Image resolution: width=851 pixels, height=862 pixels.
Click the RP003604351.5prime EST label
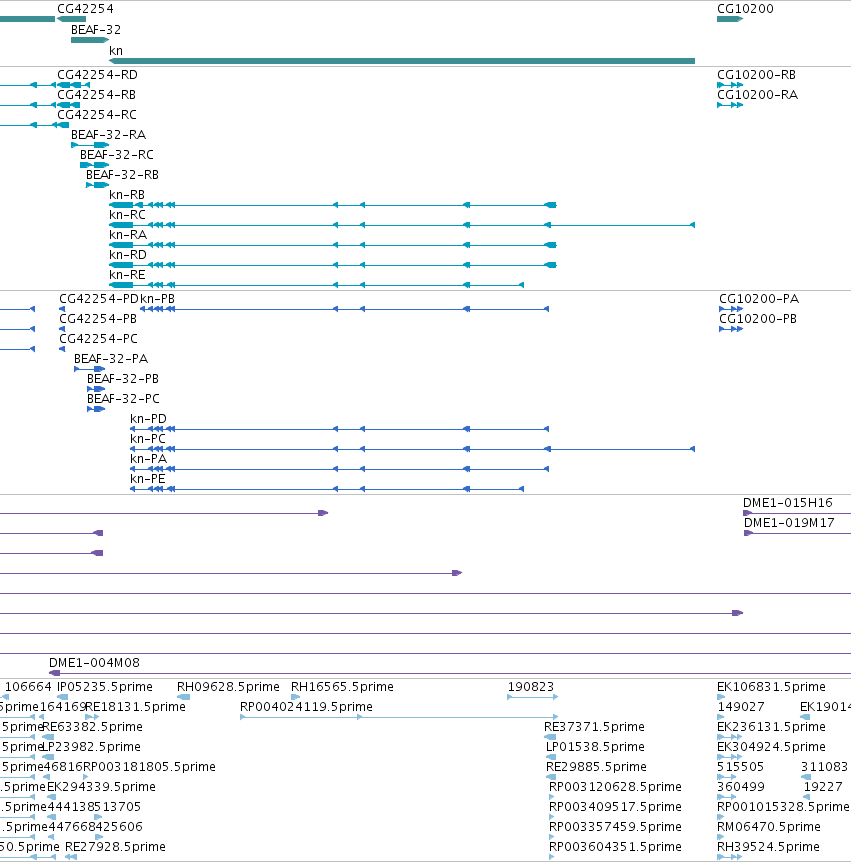(615, 846)
